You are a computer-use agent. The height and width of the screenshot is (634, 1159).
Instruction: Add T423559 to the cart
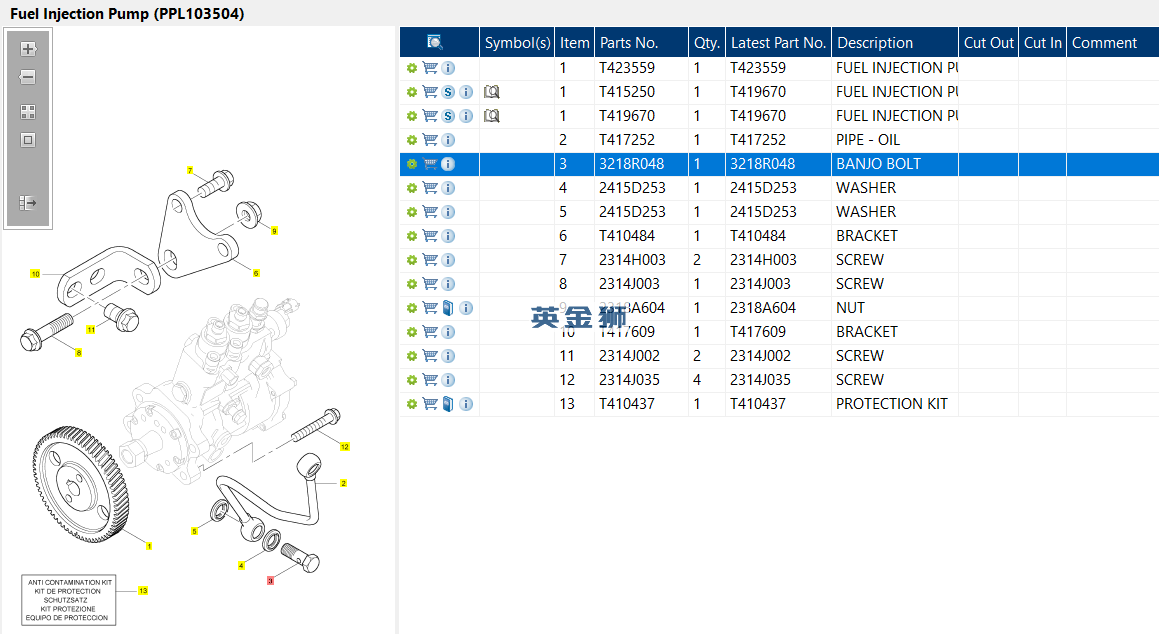(430, 68)
